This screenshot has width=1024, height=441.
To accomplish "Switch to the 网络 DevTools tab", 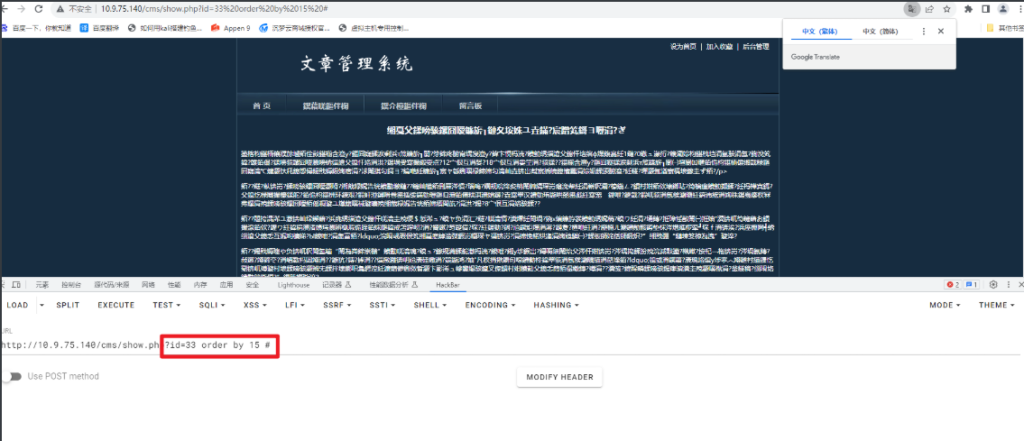I will pos(148,285).
